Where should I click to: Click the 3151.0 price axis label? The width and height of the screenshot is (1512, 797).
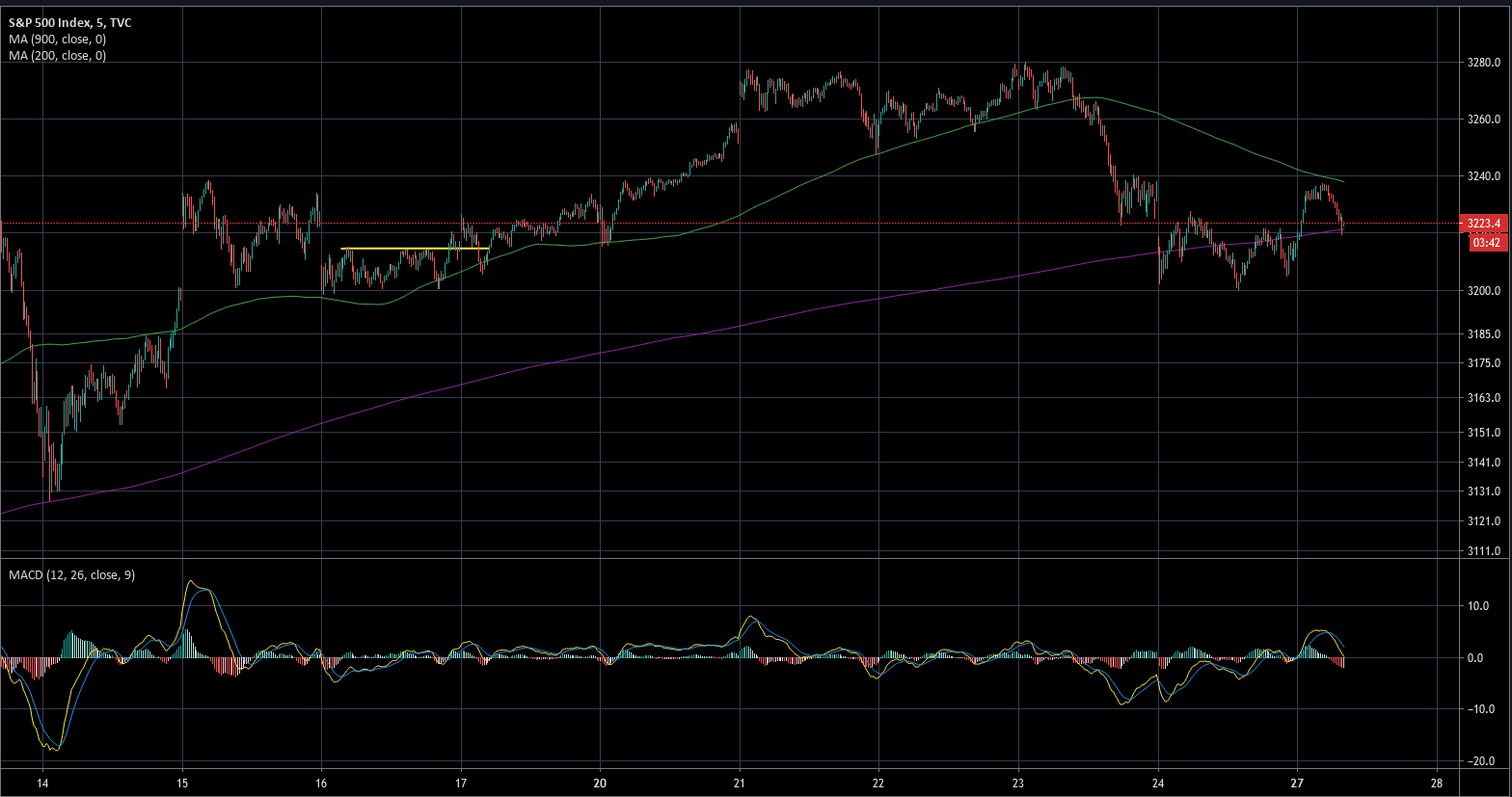coord(1484,433)
